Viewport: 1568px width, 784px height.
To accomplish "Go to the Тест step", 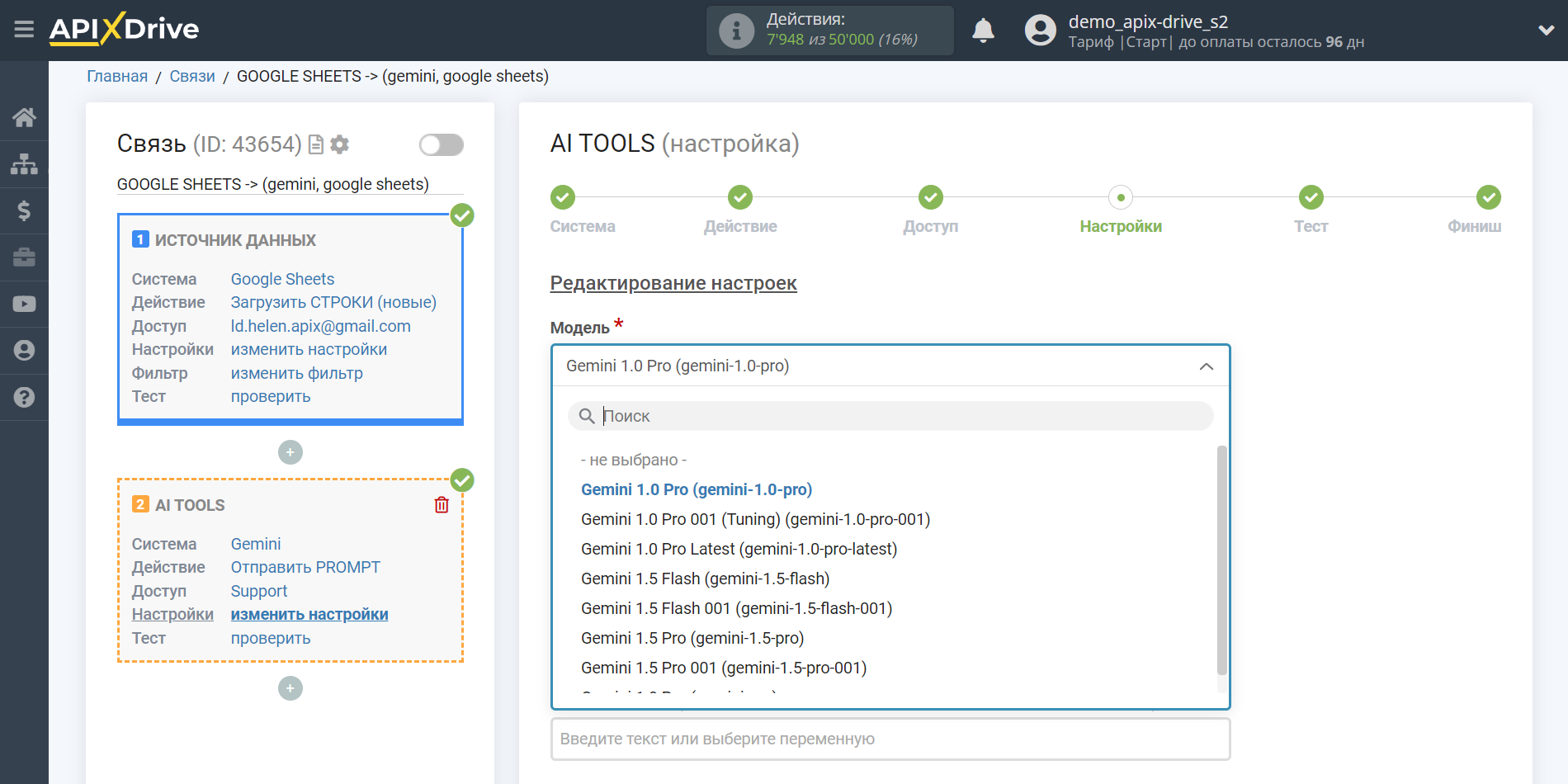I will (x=1311, y=210).
